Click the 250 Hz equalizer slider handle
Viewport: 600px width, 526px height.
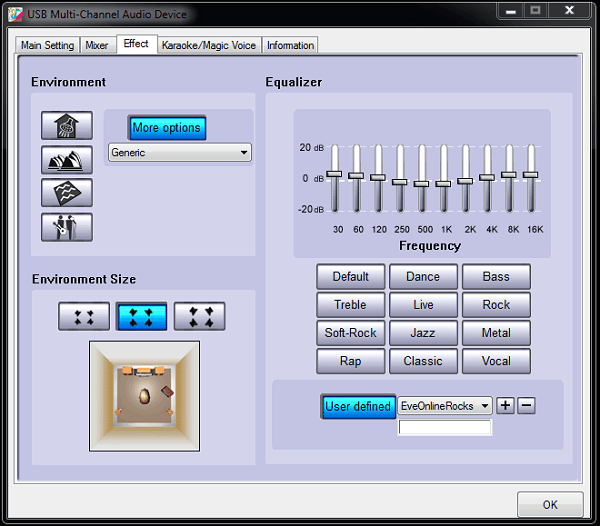point(399,182)
